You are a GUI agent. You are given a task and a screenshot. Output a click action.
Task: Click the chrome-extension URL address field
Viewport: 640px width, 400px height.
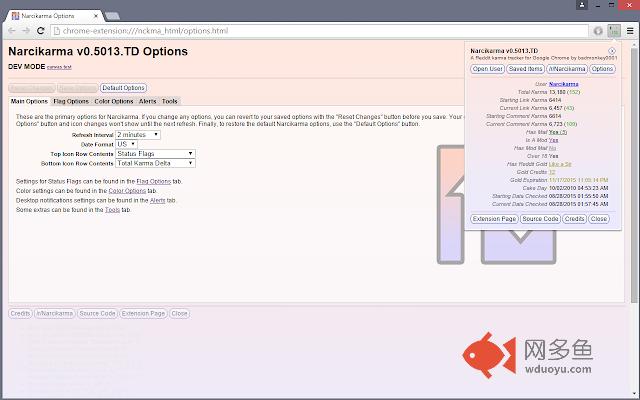click(x=320, y=31)
